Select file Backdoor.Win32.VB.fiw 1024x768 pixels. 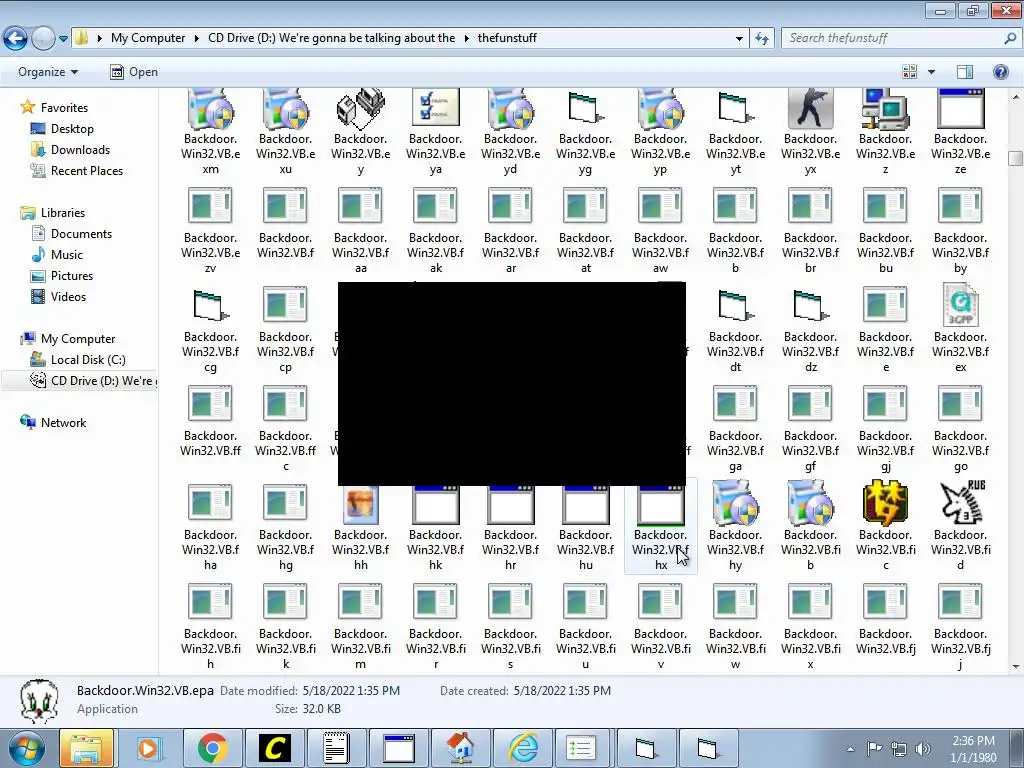coord(735,626)
